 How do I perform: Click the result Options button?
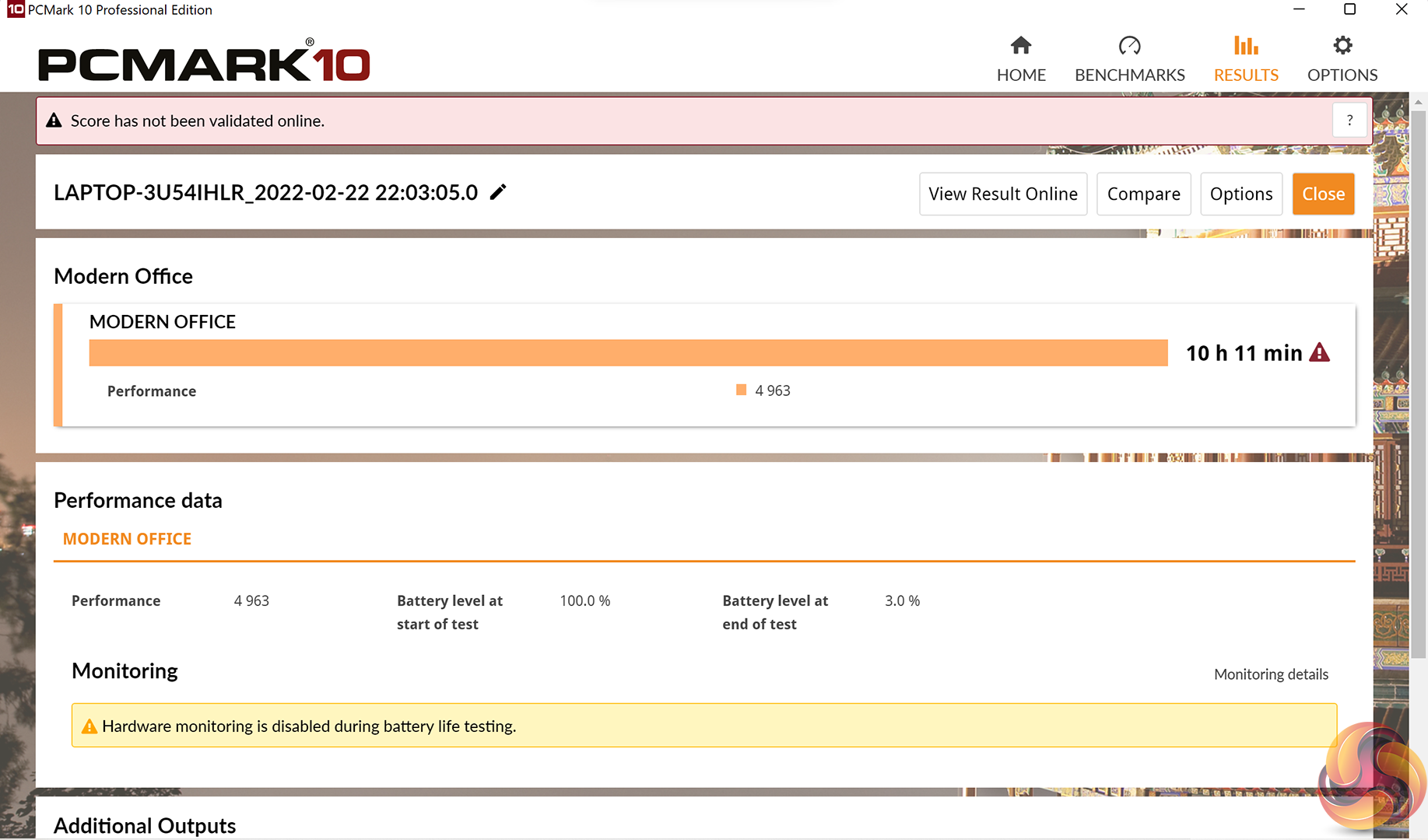[1241, 194]
